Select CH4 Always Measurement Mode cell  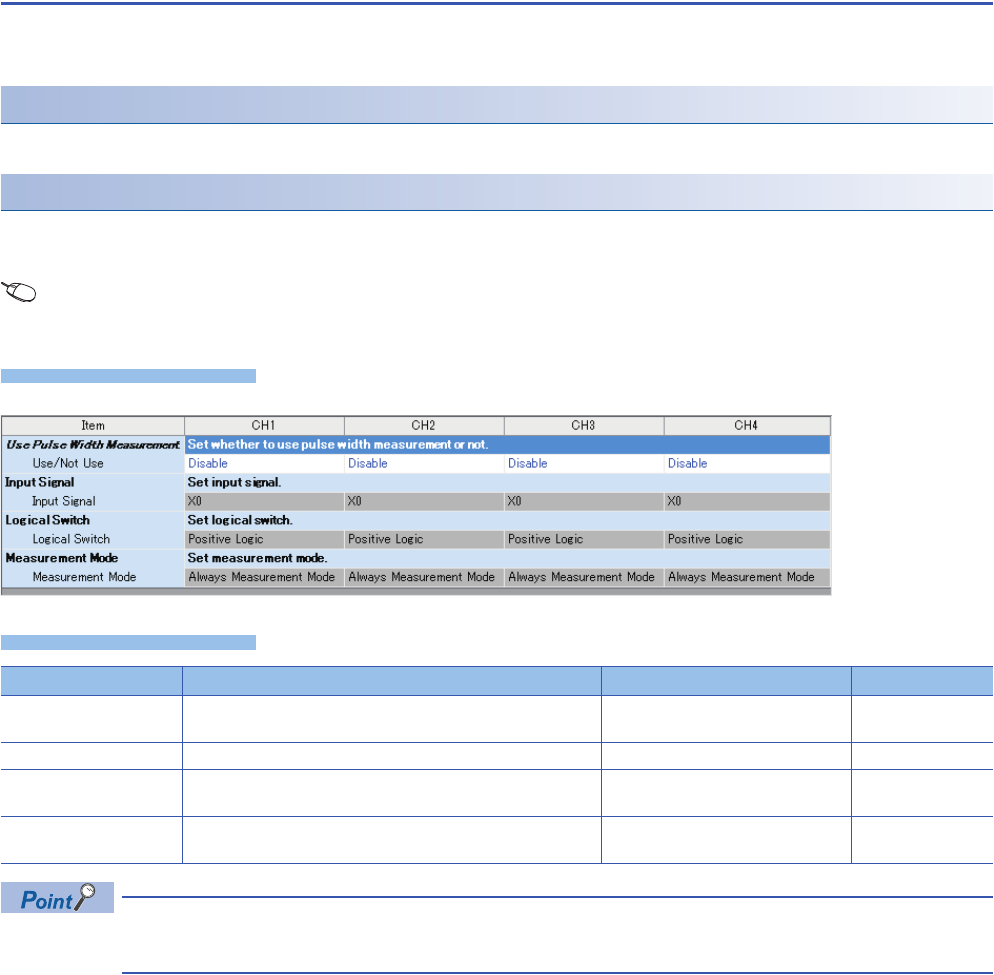click(x=746, y=577)
